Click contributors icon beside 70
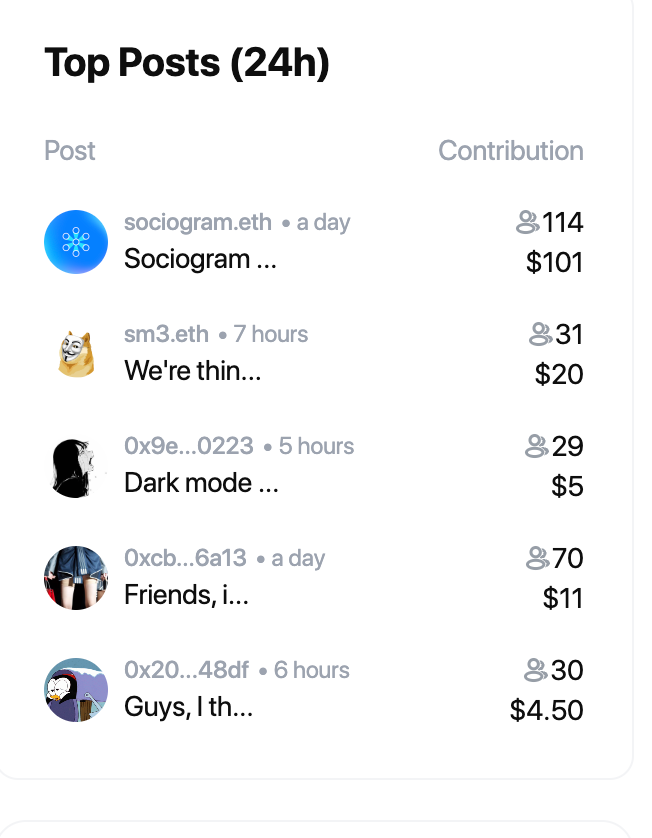This screenshot has height=838, width=652. (537, 558)
